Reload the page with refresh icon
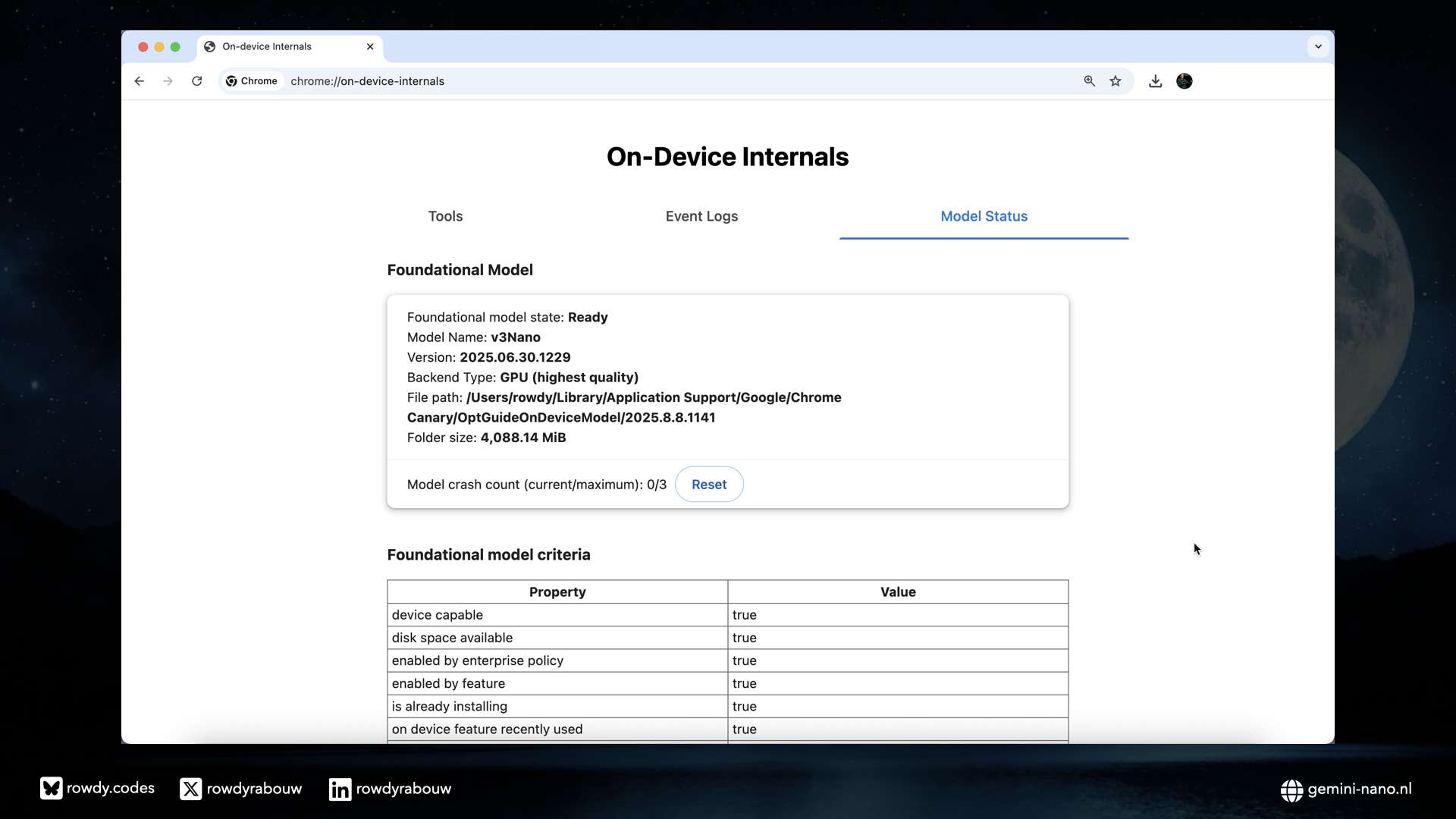The width and height of the screenshot is (1456, 819). (197, 81)
